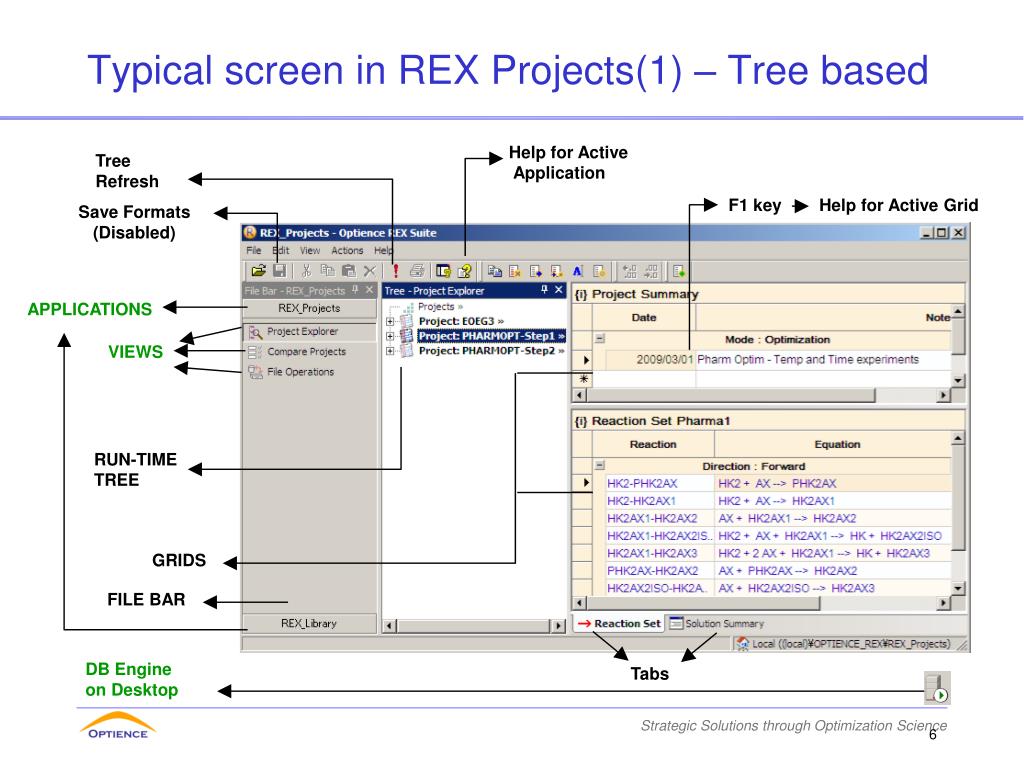Click the Date column header

point(644,318)
